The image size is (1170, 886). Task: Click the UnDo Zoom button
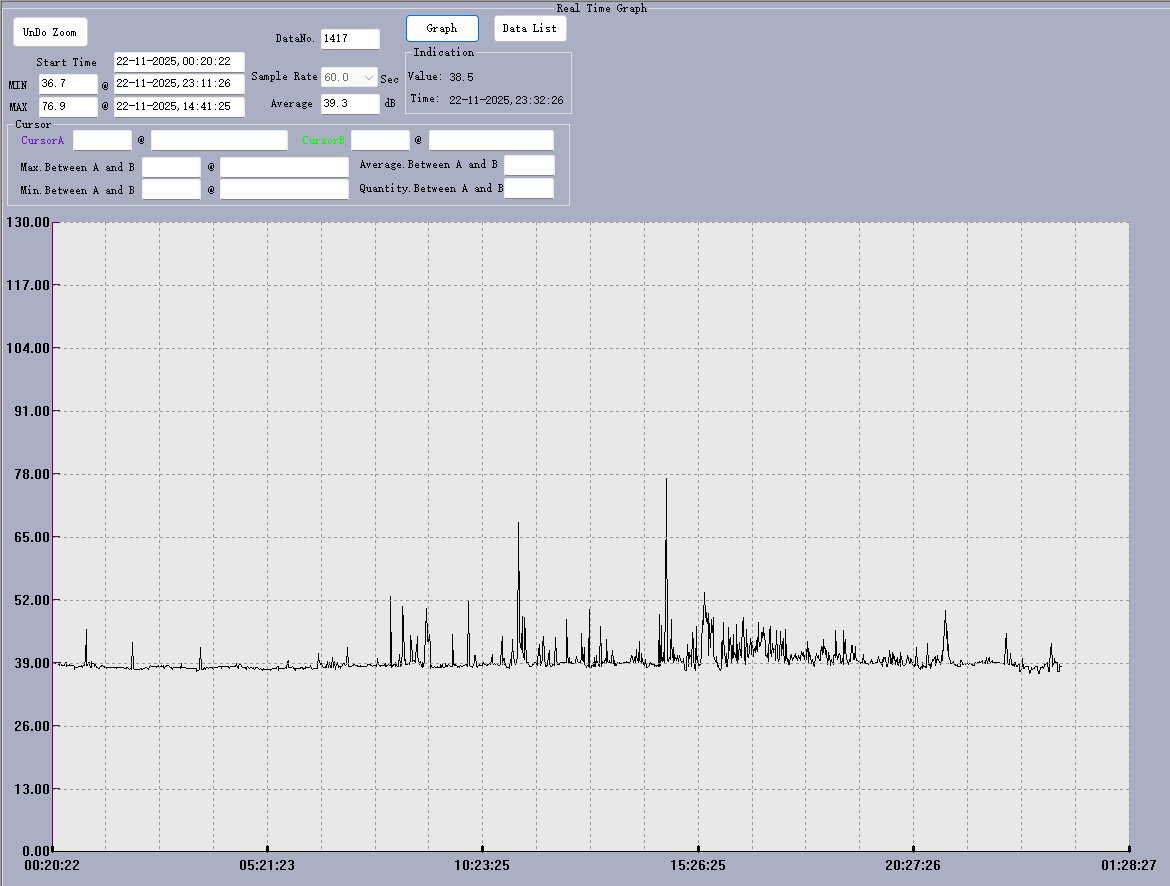(50, 32)
